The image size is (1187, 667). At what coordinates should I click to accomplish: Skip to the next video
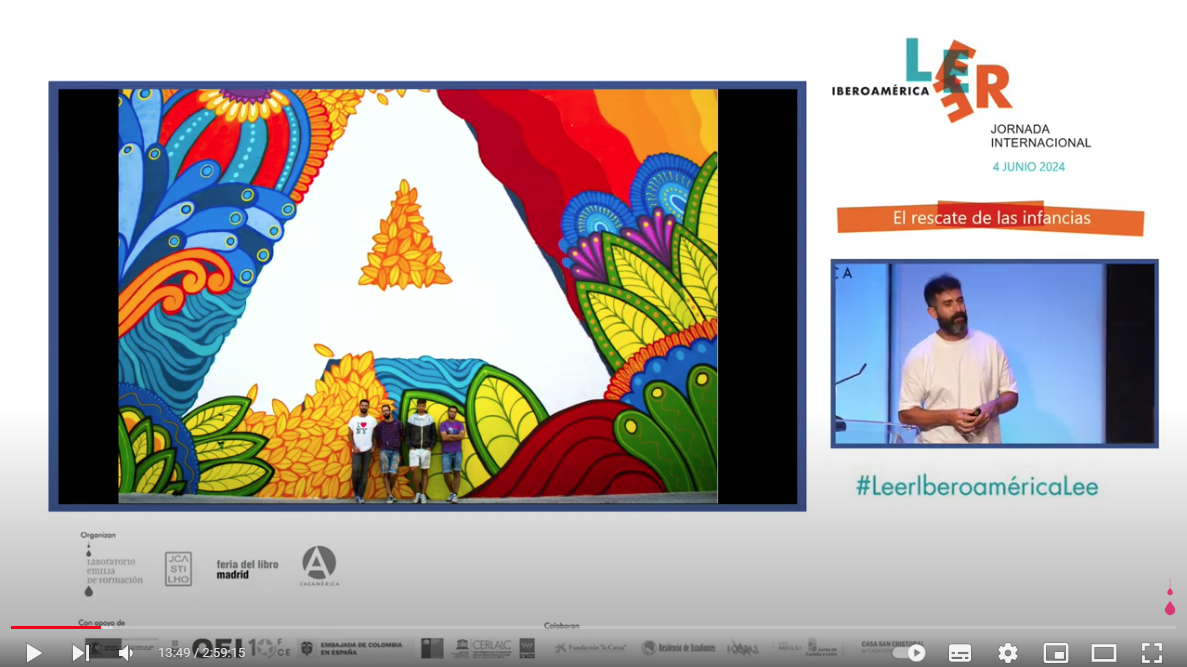pos(79,653)
